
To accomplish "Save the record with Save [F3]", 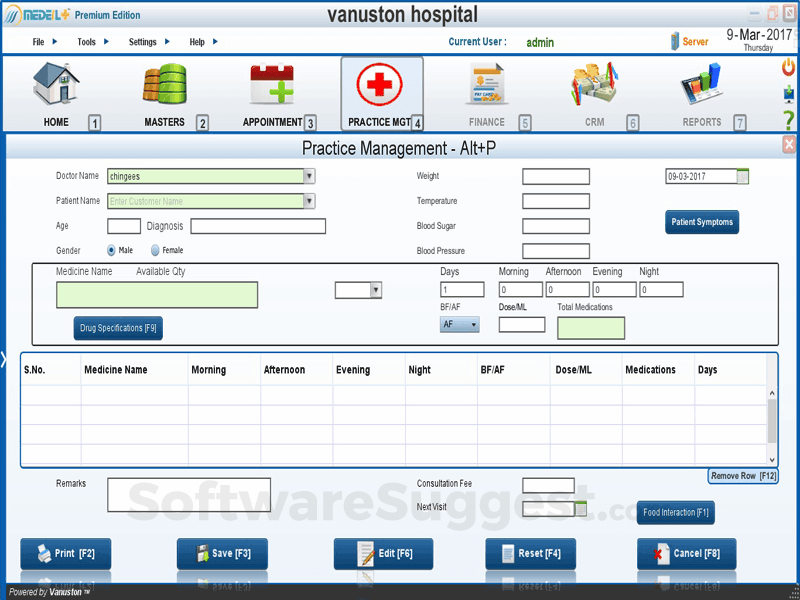I will (x=222, y=553).
